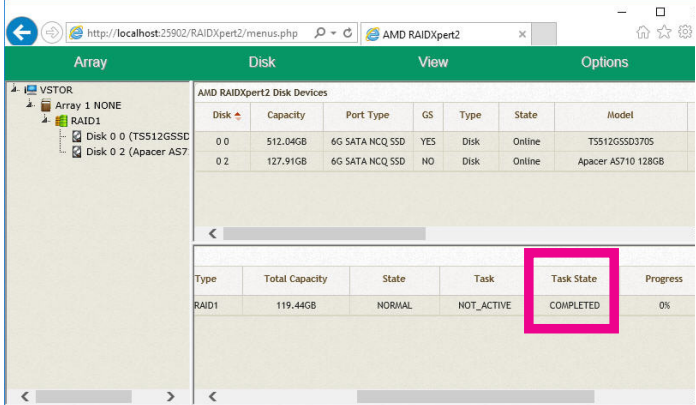Click the browser Forward arrow button
This screenshot has height=405, width=696.
pos(51,33)
